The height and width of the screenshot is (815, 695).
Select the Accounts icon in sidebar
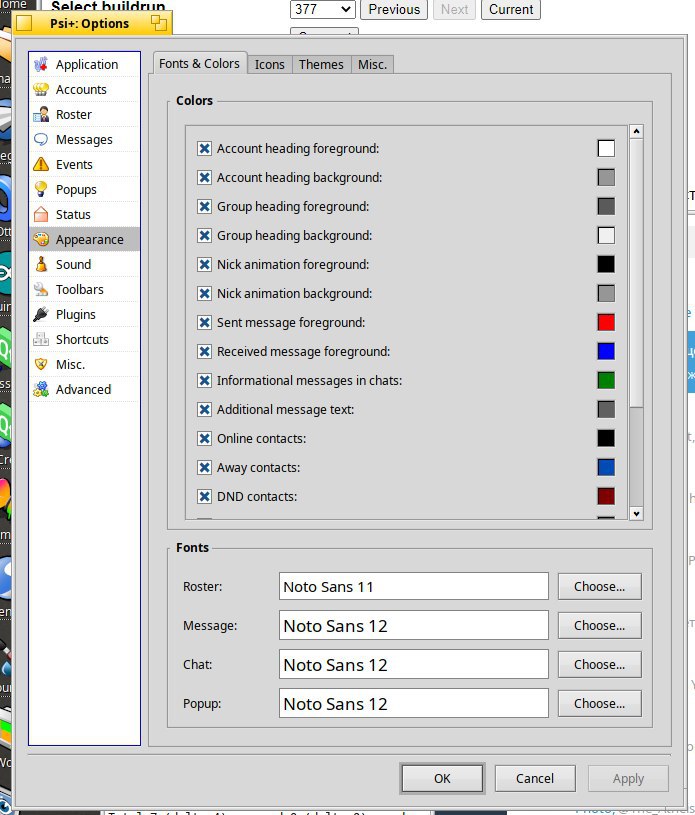point(41,89)
